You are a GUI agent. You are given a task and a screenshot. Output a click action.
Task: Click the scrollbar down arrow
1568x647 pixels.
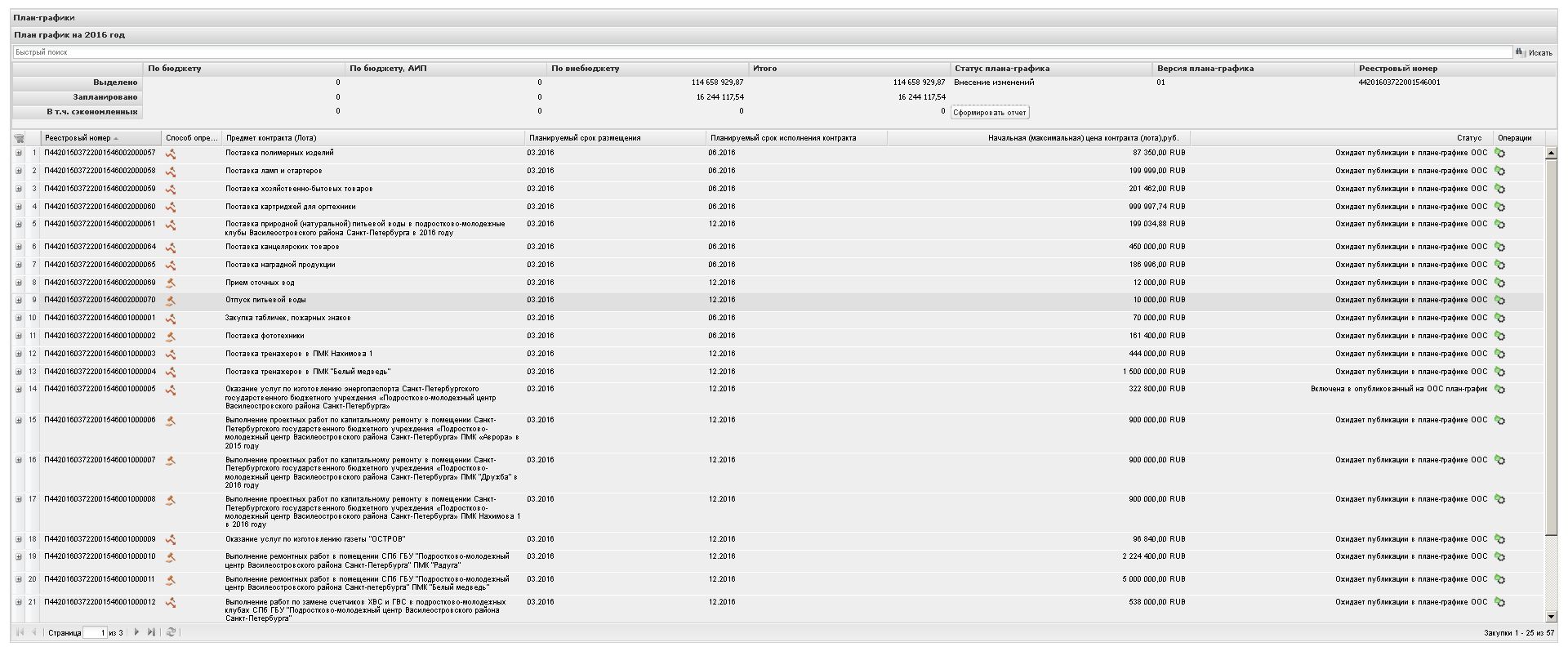tap(1551, 617)
